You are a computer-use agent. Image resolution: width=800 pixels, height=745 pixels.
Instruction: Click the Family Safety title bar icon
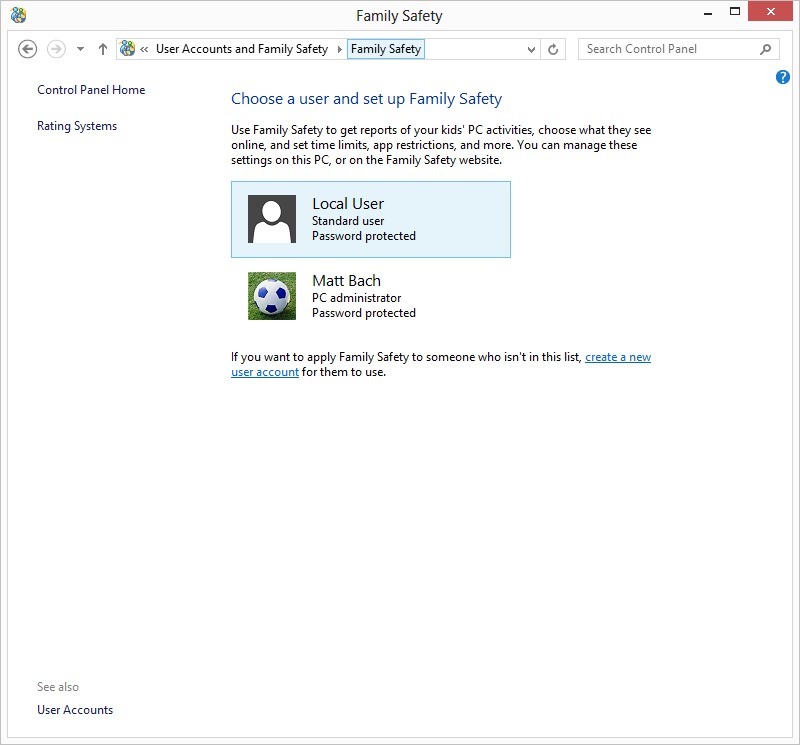coord(18,15)
